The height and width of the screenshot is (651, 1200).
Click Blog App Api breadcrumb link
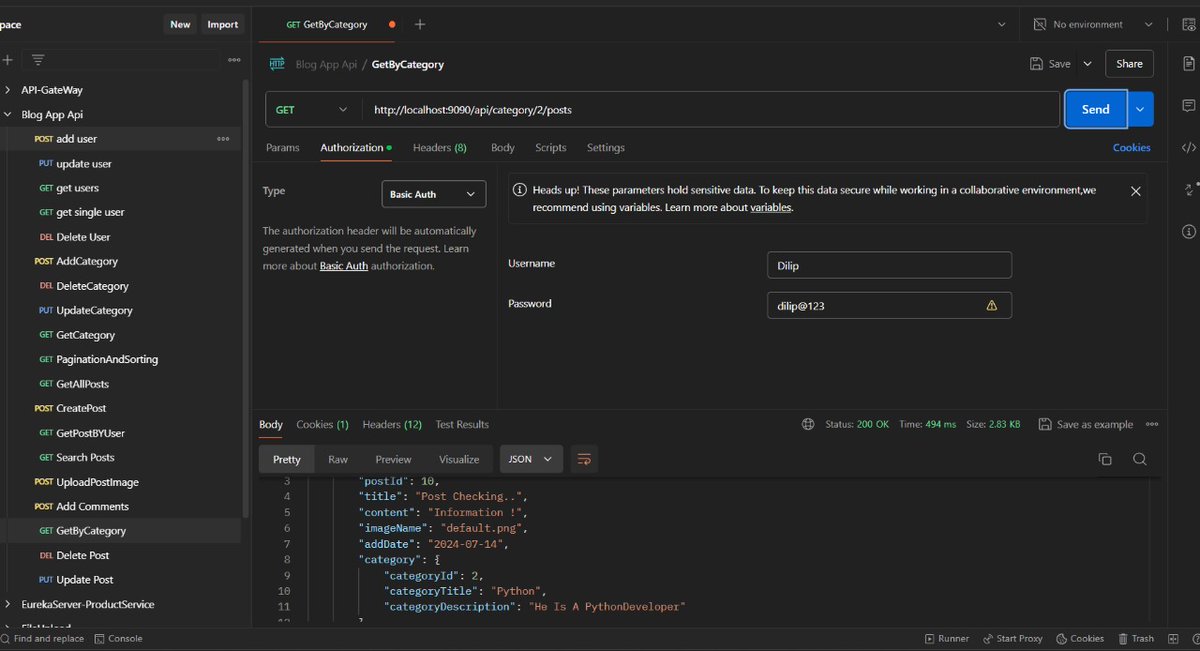pyautogui.click(x=326, y=64)
